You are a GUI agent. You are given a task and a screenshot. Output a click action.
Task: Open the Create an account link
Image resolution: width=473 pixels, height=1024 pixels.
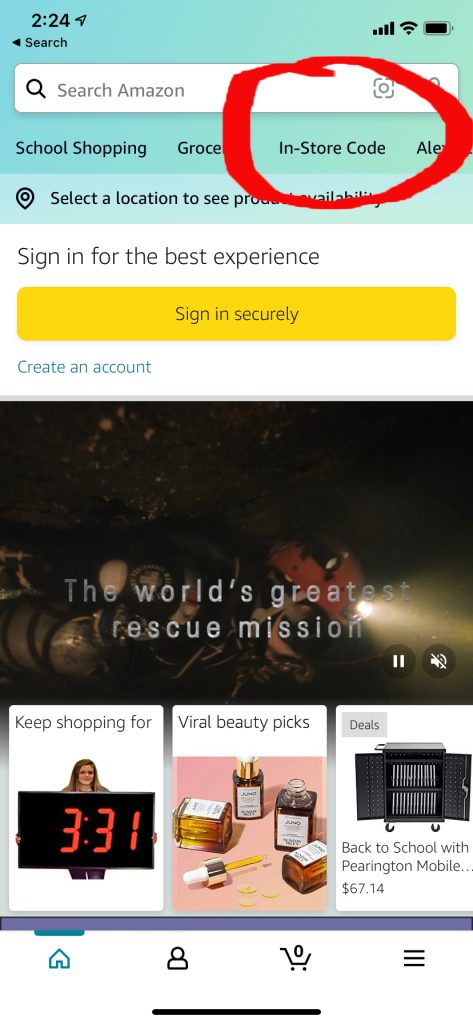84,367
